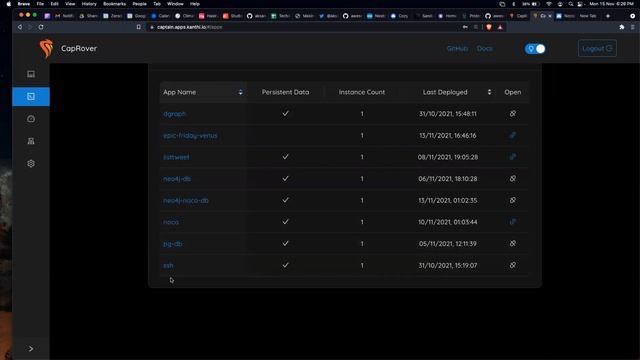The height and width of the screenshot is (360, 640).
Task: Open the pg-db app
Action: click(173, 244)
